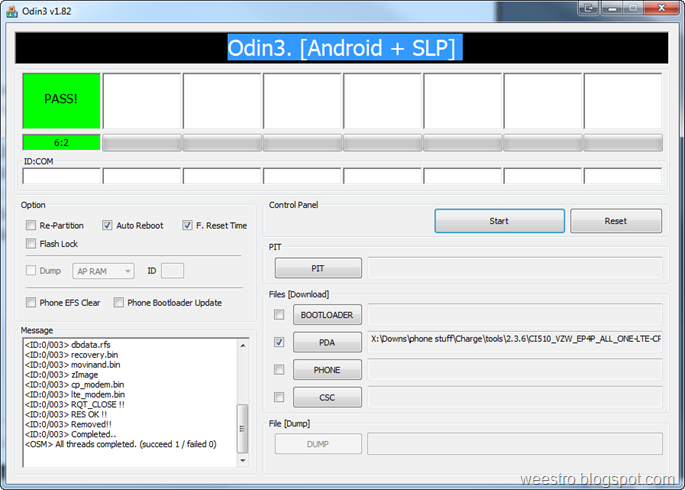
Task: Click the 'cp_modem.bin' log line
Action: pyautogui.click(x=74, y=385)
